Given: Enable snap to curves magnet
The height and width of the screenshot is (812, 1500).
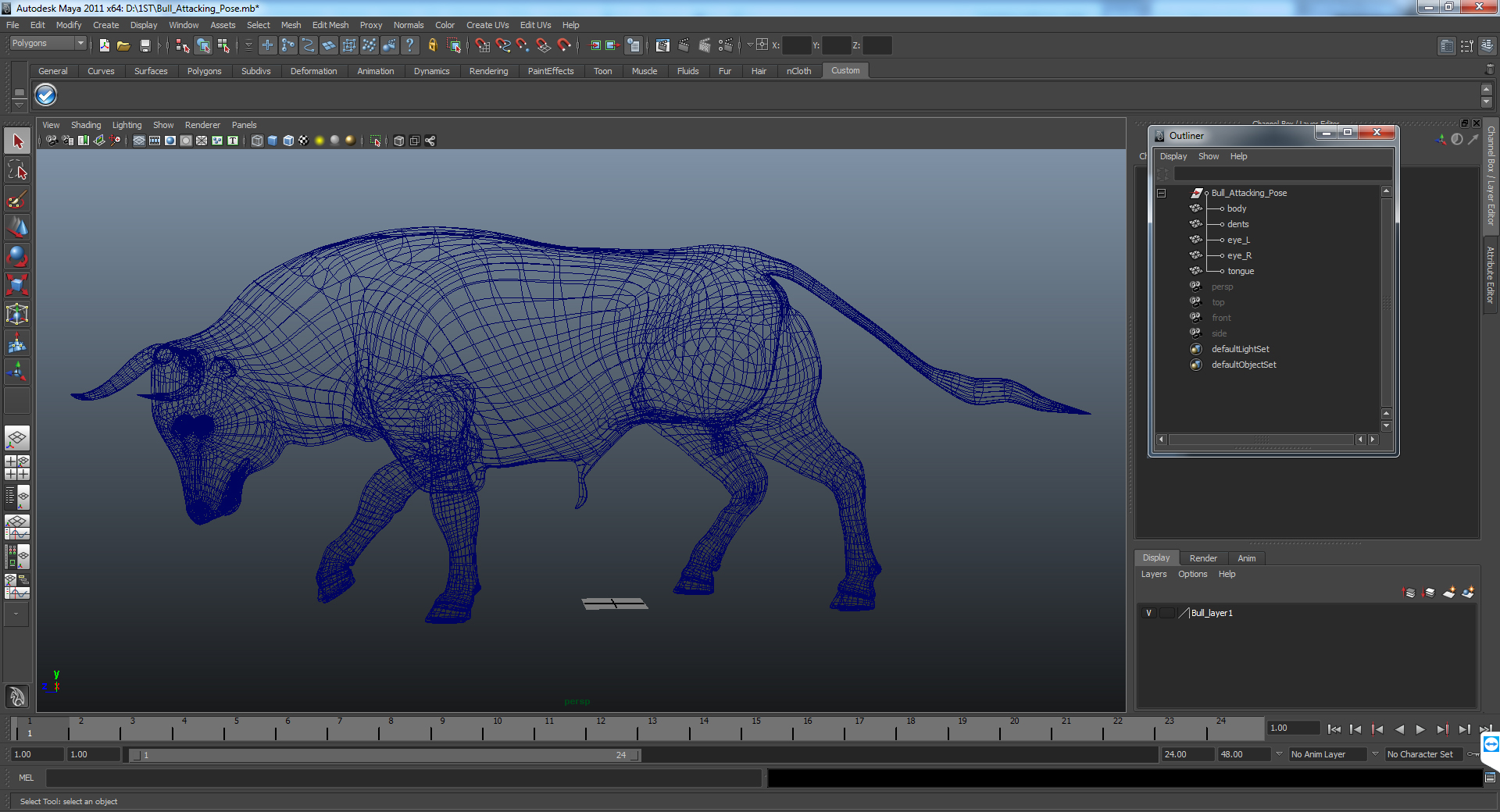Looking at the screenshot, I should click(503, 46).
